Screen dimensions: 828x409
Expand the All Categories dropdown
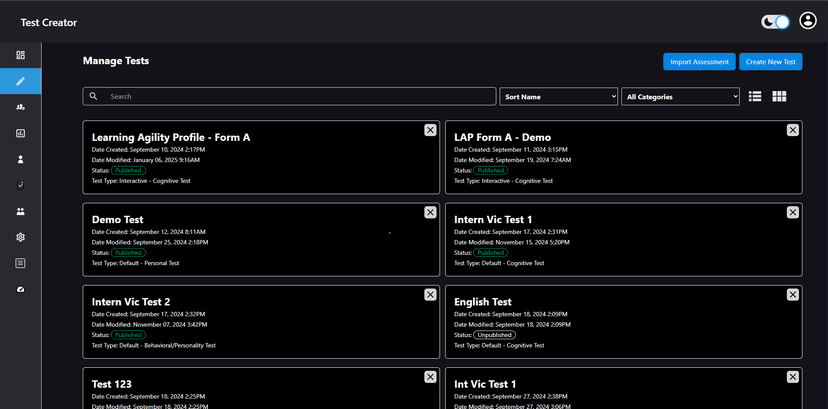click(680, 97)
